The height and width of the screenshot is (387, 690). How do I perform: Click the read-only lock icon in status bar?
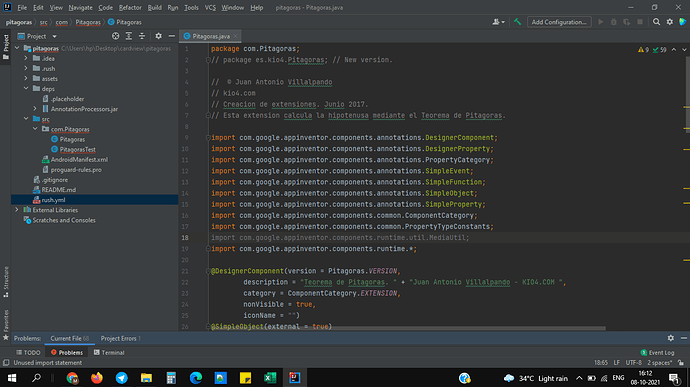681,363
